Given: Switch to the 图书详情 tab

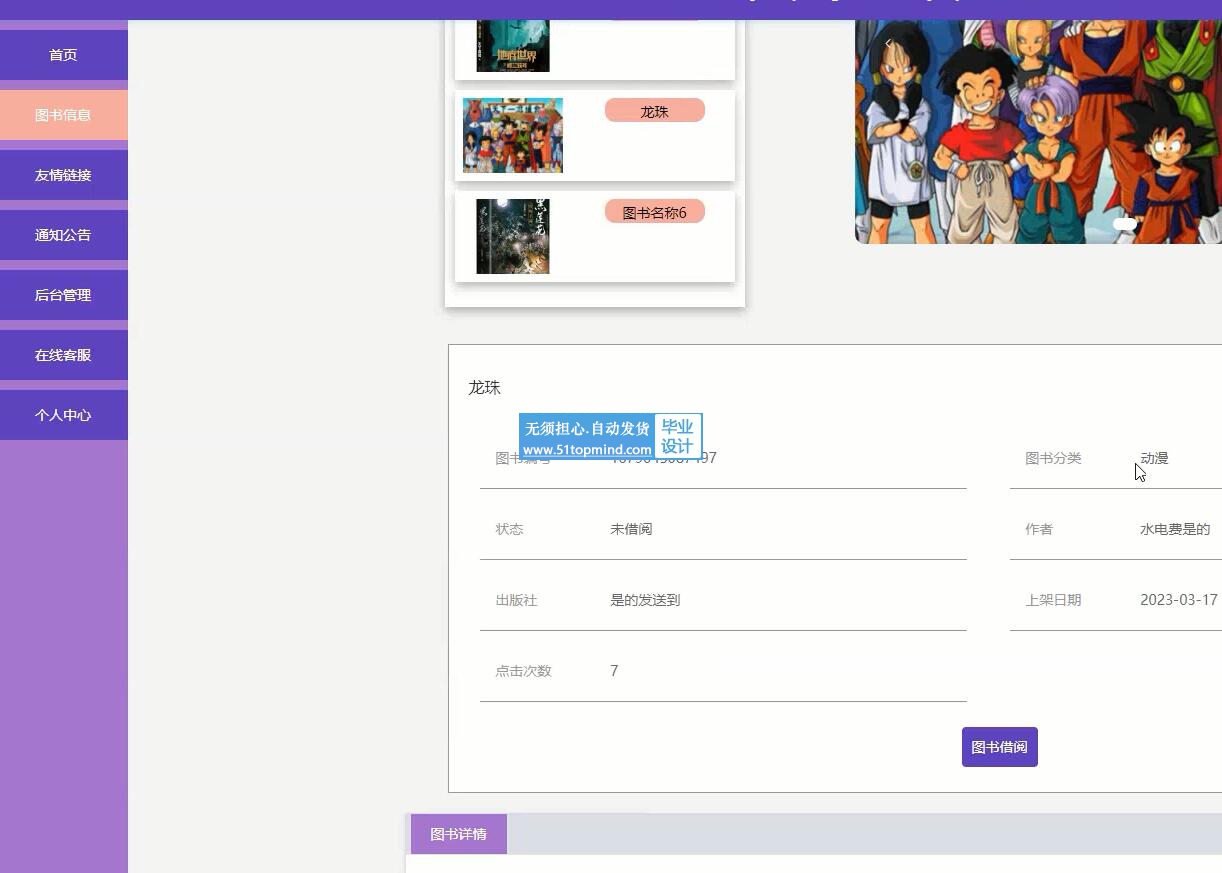Looking at the screenshot, I should (459, 834).
